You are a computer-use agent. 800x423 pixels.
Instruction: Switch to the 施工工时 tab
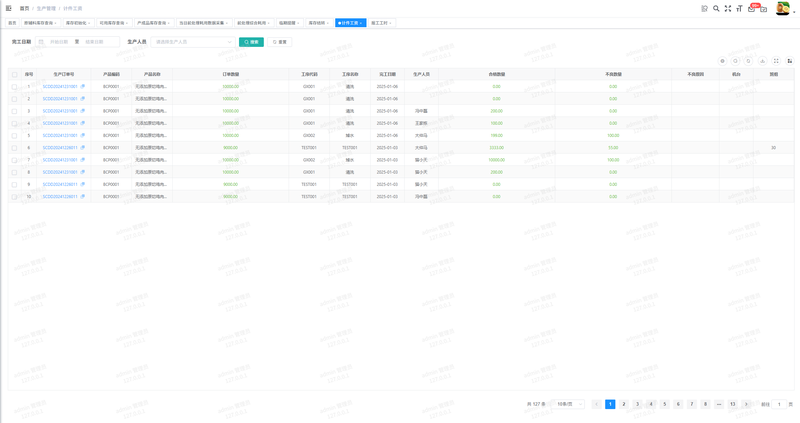tap(381, 23)
